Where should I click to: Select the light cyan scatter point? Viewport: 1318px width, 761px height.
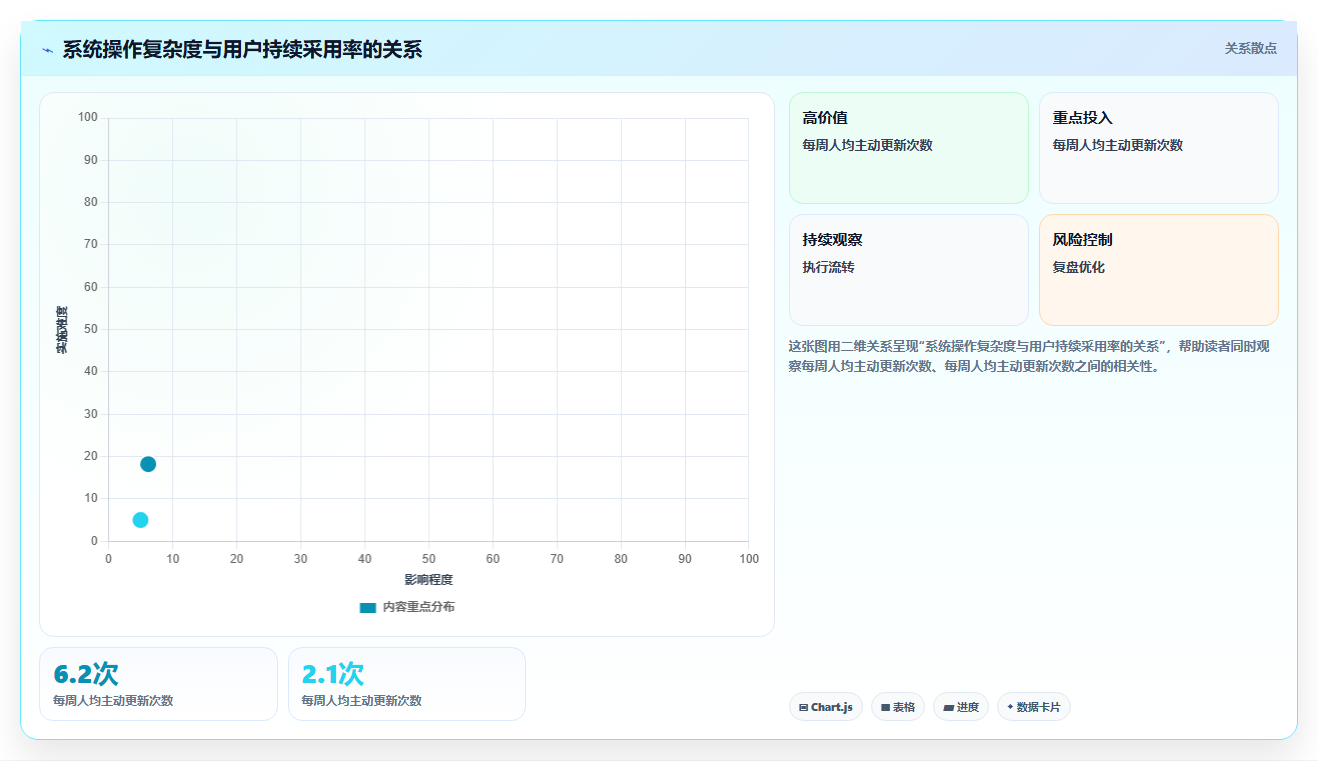(x=140, y=520)
